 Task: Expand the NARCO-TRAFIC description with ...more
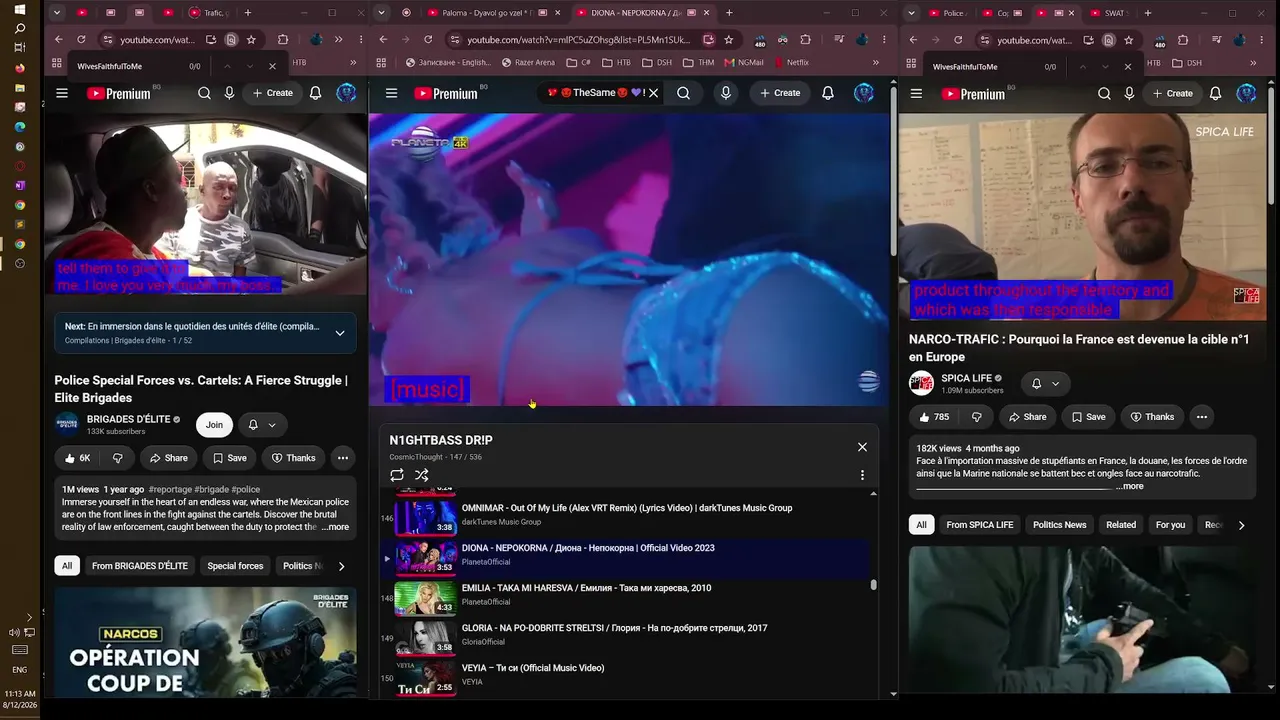[1130, 486]
